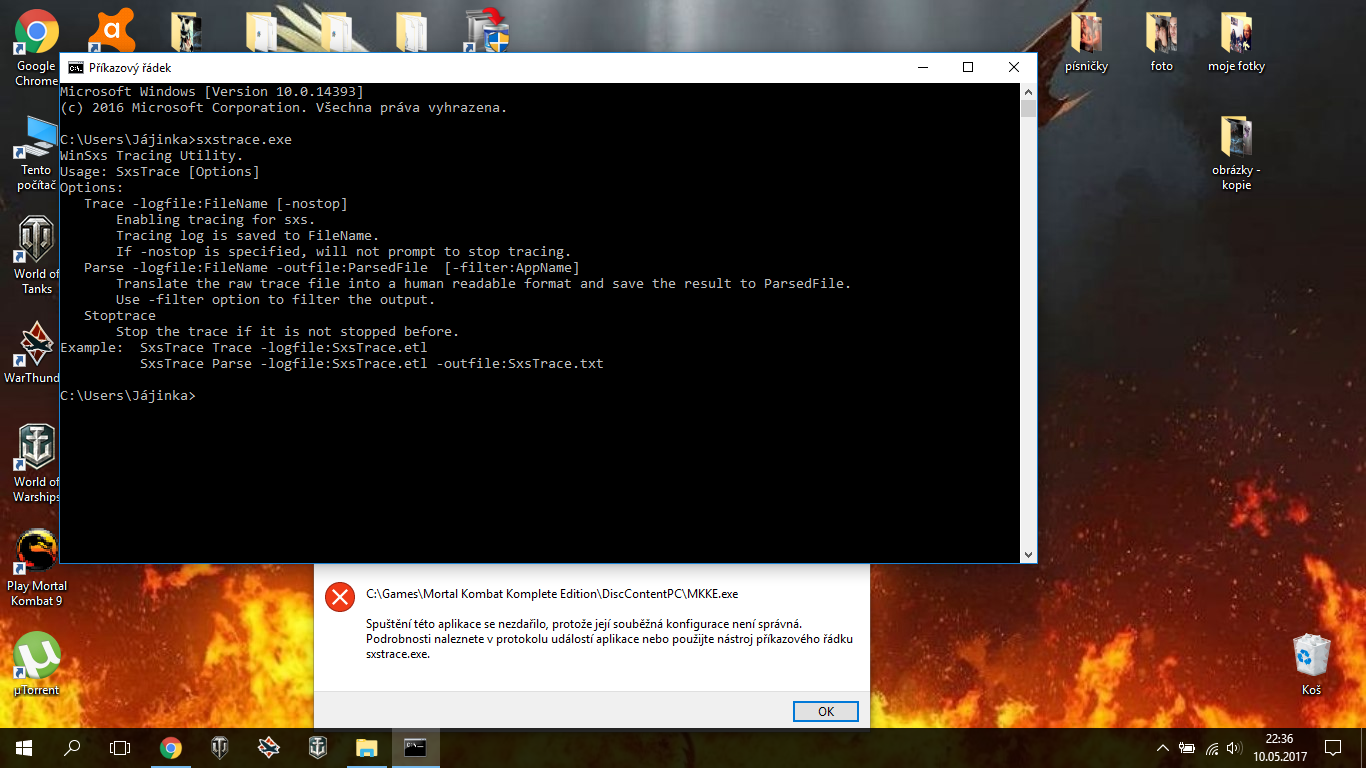Launch War Thunder from desktop
Image resolution: width=1366 pixels, height=768 pixels.
pyautogui.click(x=37, y=345)
